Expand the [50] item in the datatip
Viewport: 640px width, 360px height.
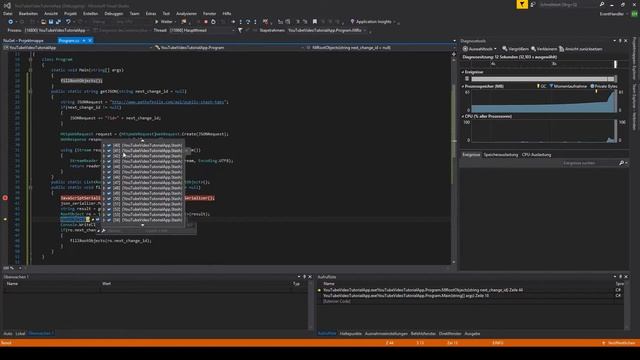(104, 199)
